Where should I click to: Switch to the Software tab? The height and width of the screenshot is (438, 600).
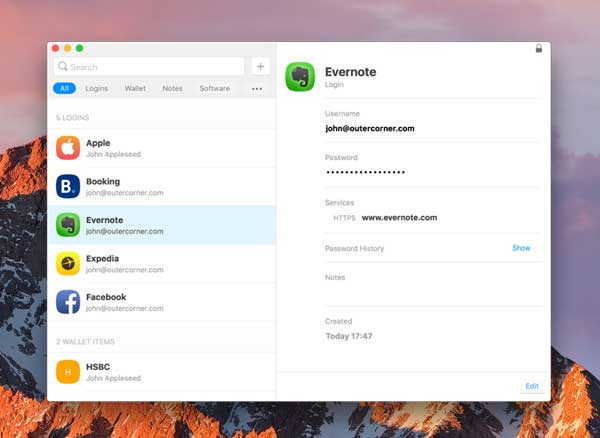pyautogui.click(x=215, y=88)
